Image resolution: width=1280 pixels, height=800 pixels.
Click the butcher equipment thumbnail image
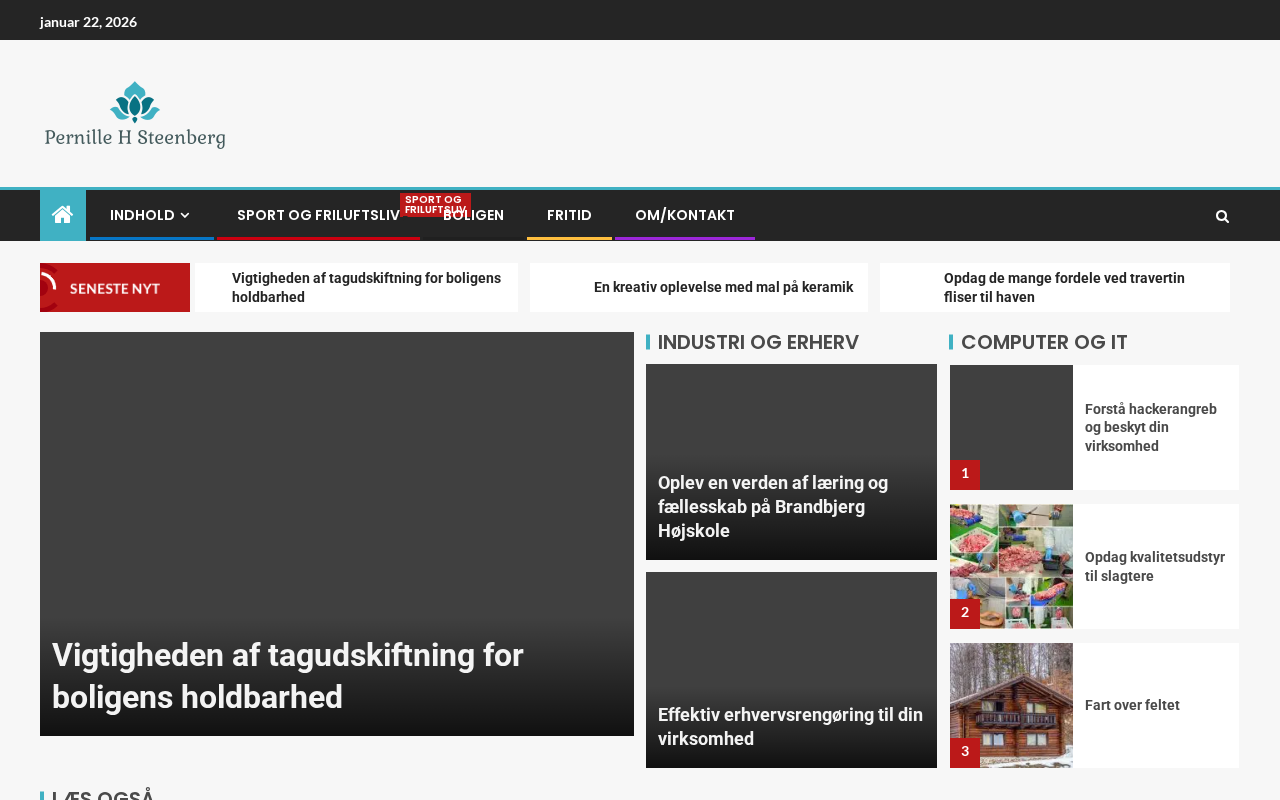(1011, 566)
